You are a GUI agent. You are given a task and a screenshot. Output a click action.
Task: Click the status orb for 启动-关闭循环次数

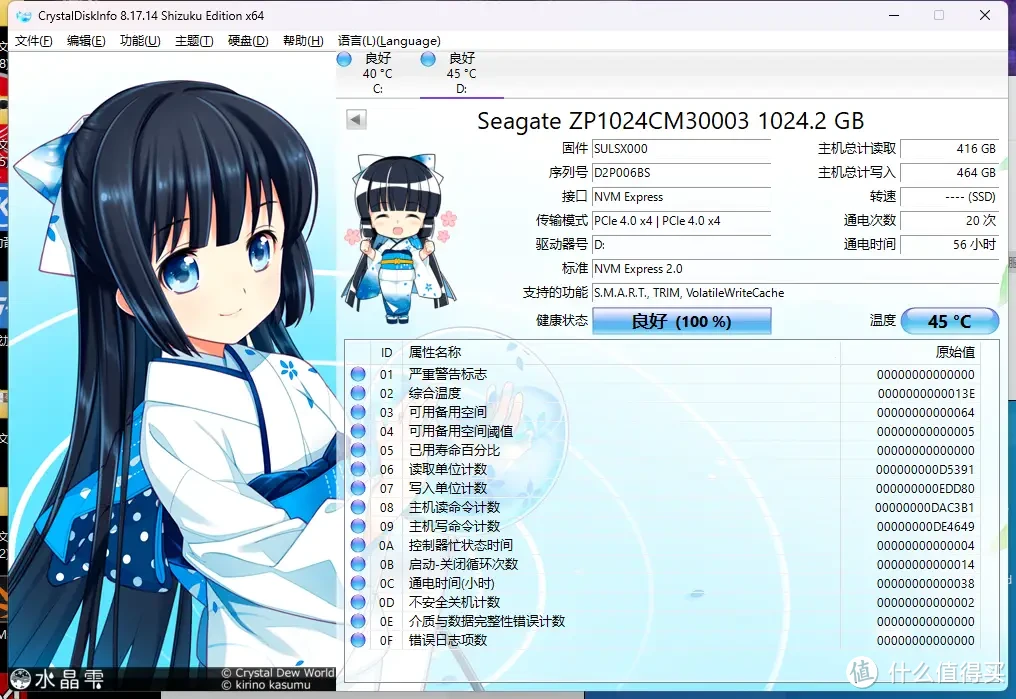[x=358, y=564]
